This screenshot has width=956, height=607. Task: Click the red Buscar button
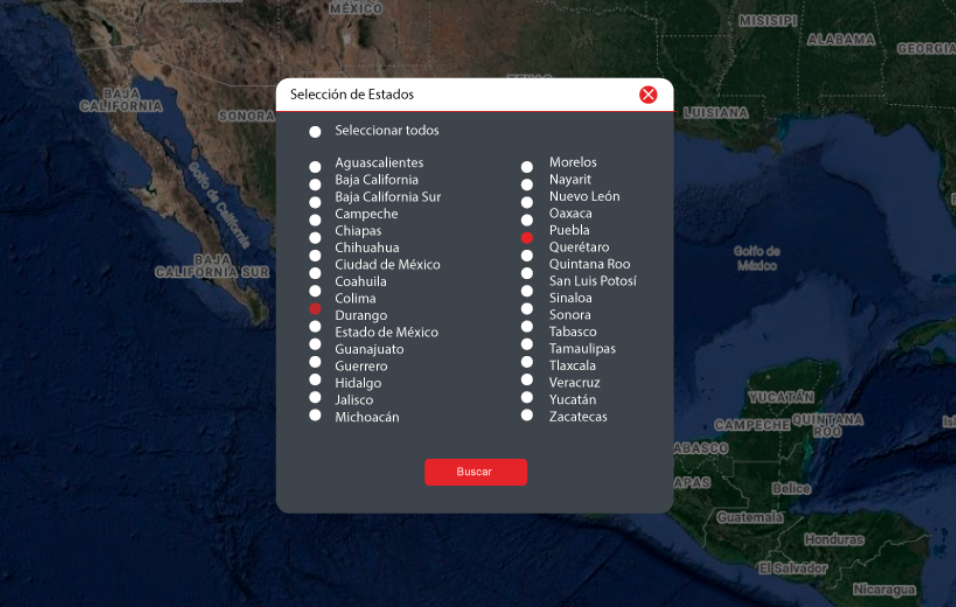475,472
